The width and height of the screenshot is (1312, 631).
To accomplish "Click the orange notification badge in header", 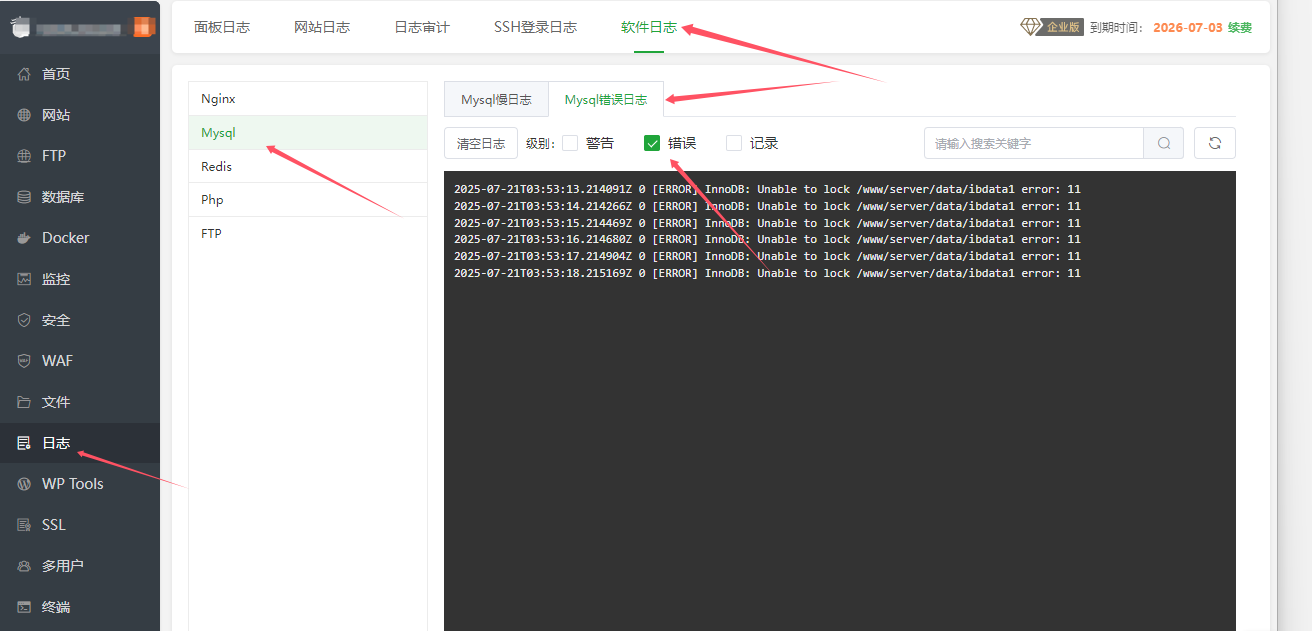I will [145, 27].
